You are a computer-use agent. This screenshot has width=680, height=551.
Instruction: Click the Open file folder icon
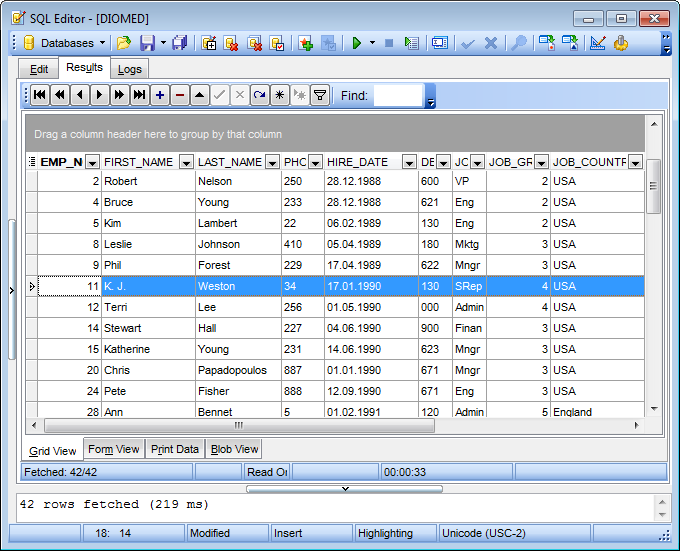click(124, 43)
